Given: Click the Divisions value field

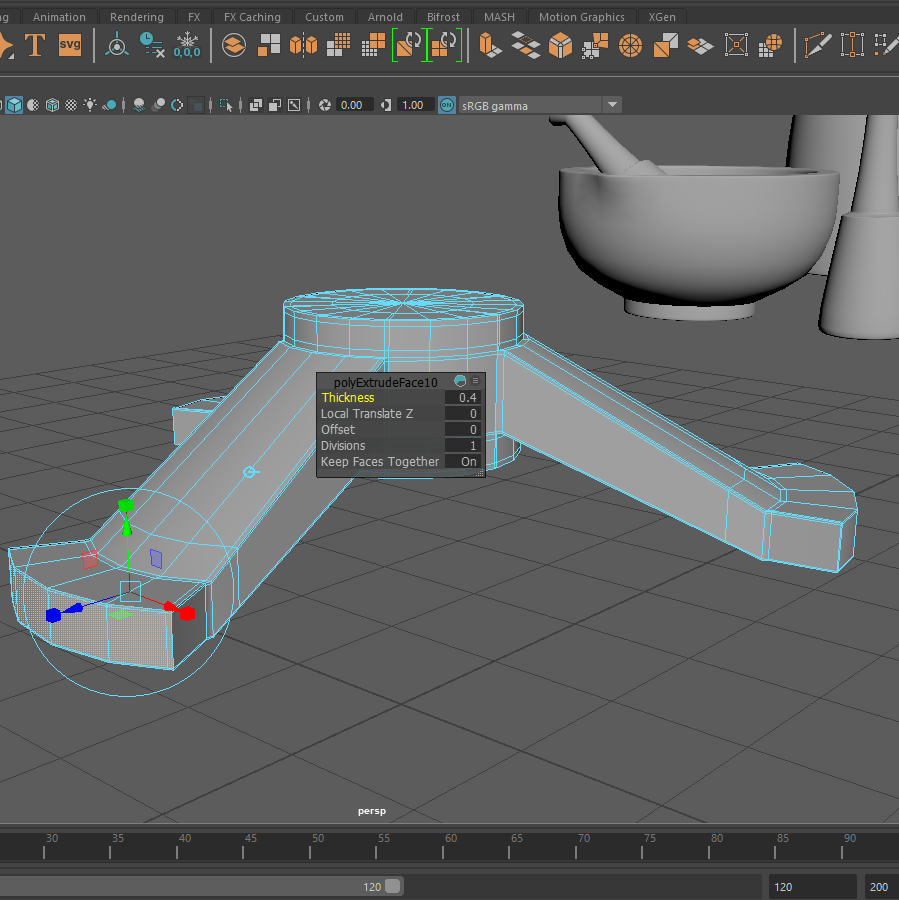Looking at the screenshot, I should point(463,446).
